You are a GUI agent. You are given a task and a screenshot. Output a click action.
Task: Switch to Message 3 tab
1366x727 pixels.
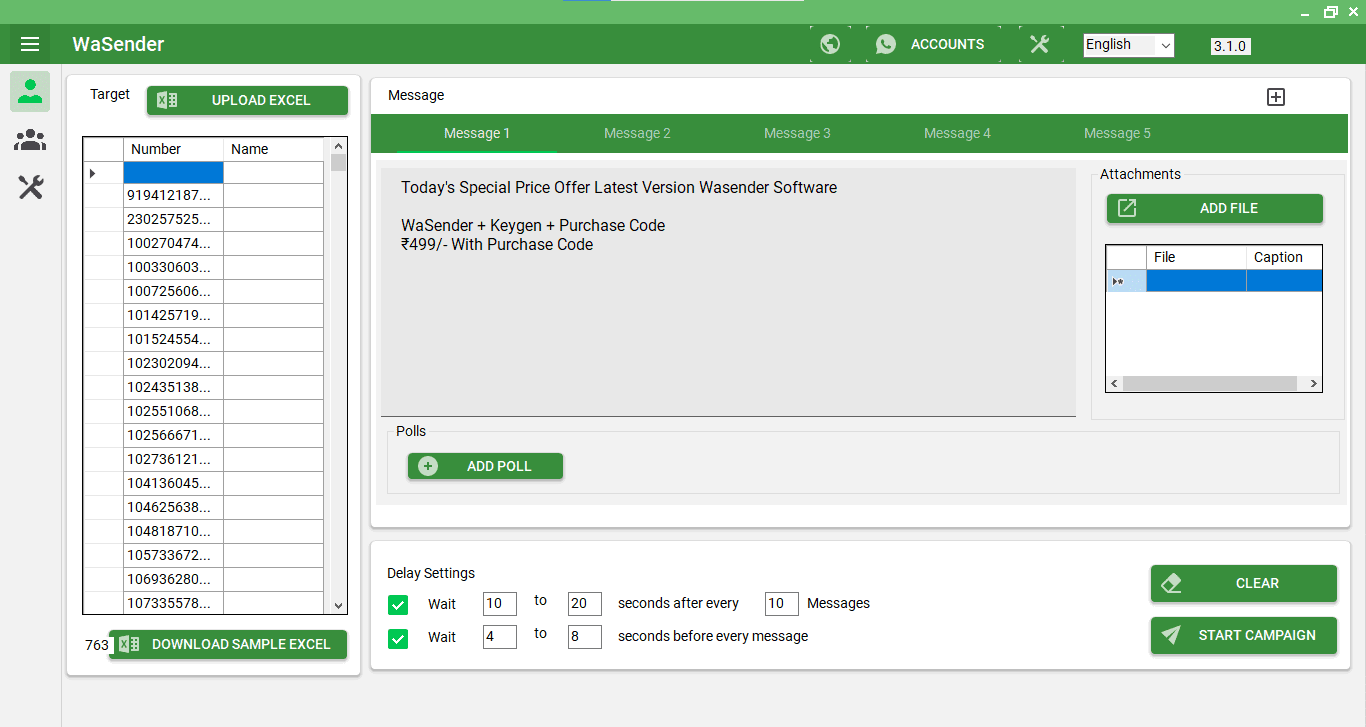click(x=797, y=133)
